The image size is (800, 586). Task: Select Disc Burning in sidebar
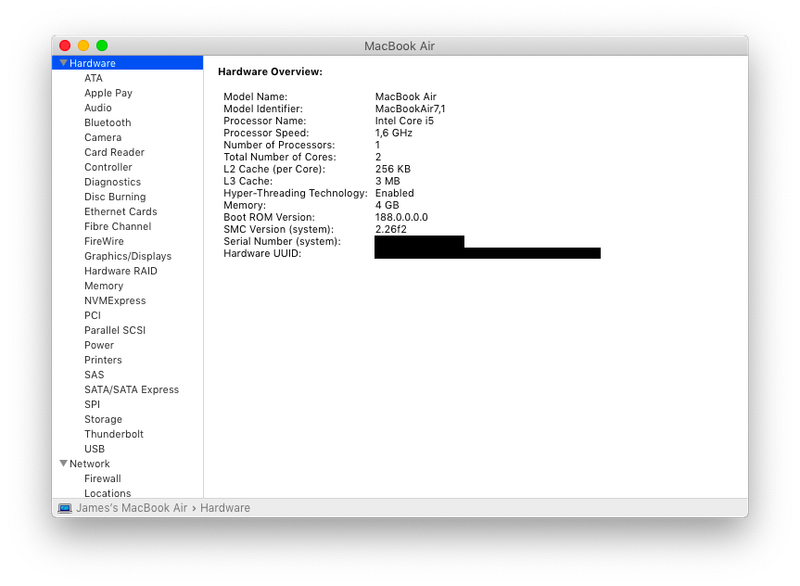(x=115, y=196)
